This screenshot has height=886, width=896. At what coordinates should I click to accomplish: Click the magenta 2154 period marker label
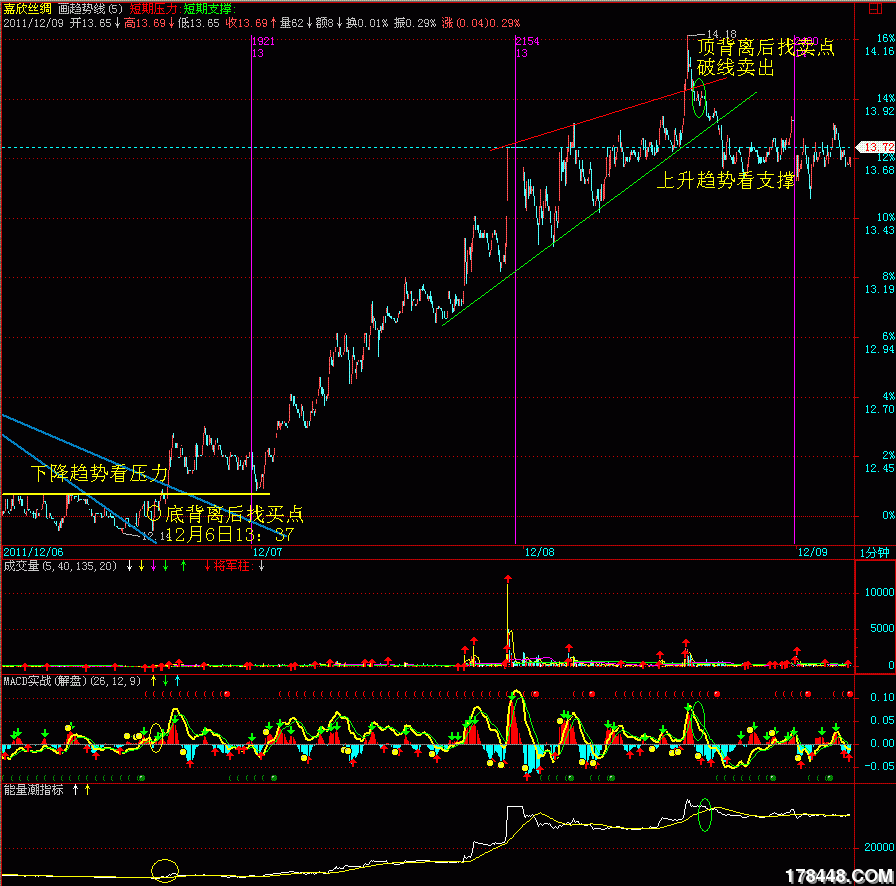coord(527,41)
